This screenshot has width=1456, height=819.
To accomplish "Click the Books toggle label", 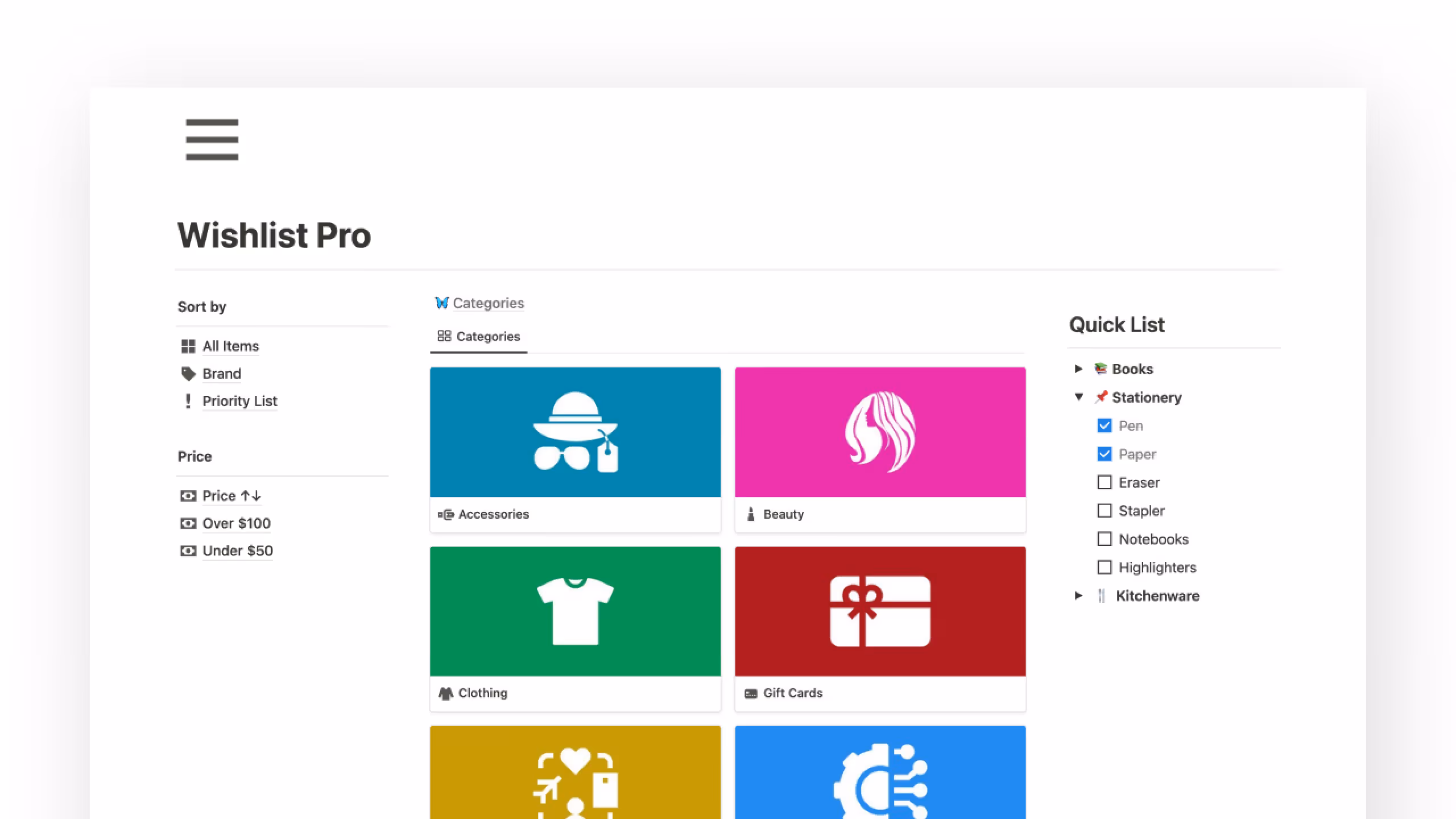I will 1132,369.
